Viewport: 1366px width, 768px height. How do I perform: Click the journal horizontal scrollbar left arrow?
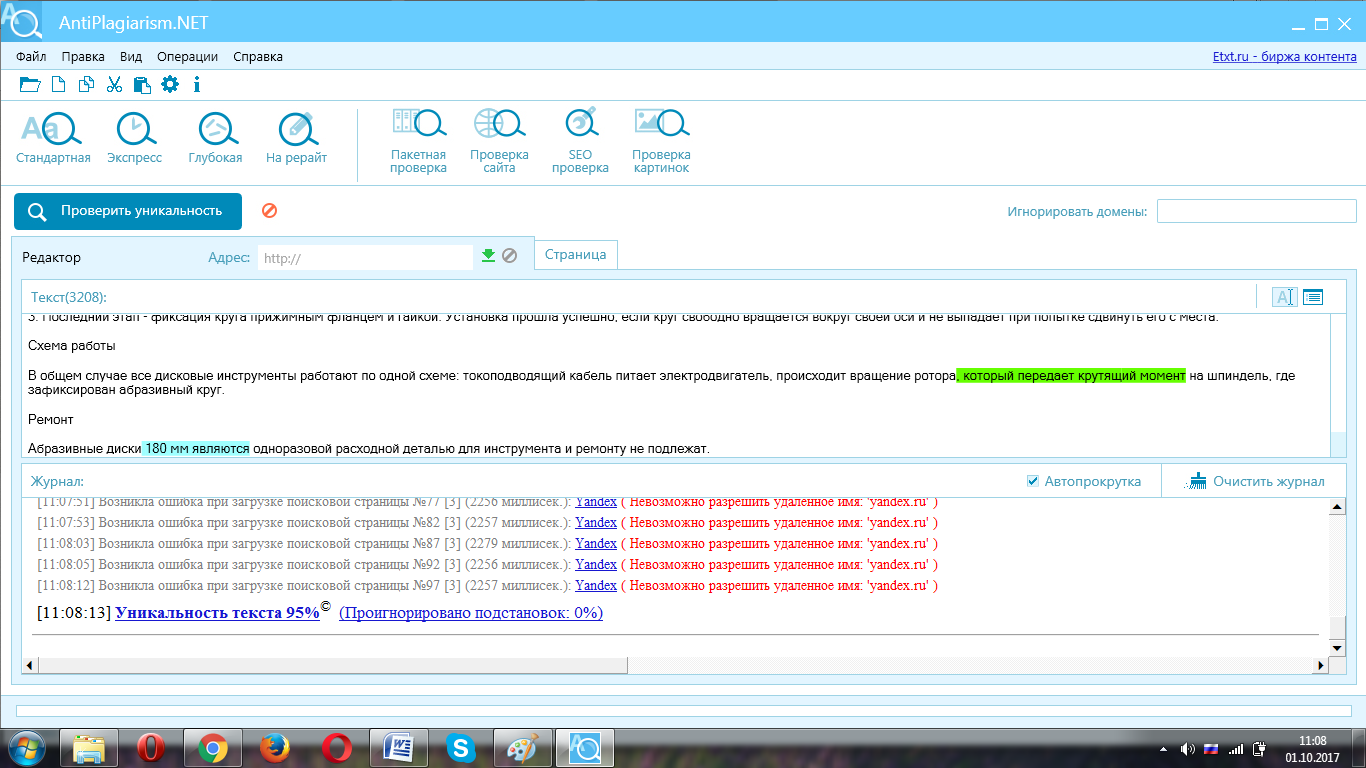[x=30, y=665]
